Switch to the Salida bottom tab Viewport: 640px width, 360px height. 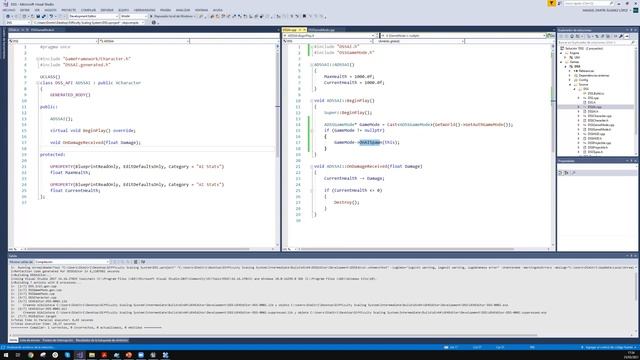point(13,340)
